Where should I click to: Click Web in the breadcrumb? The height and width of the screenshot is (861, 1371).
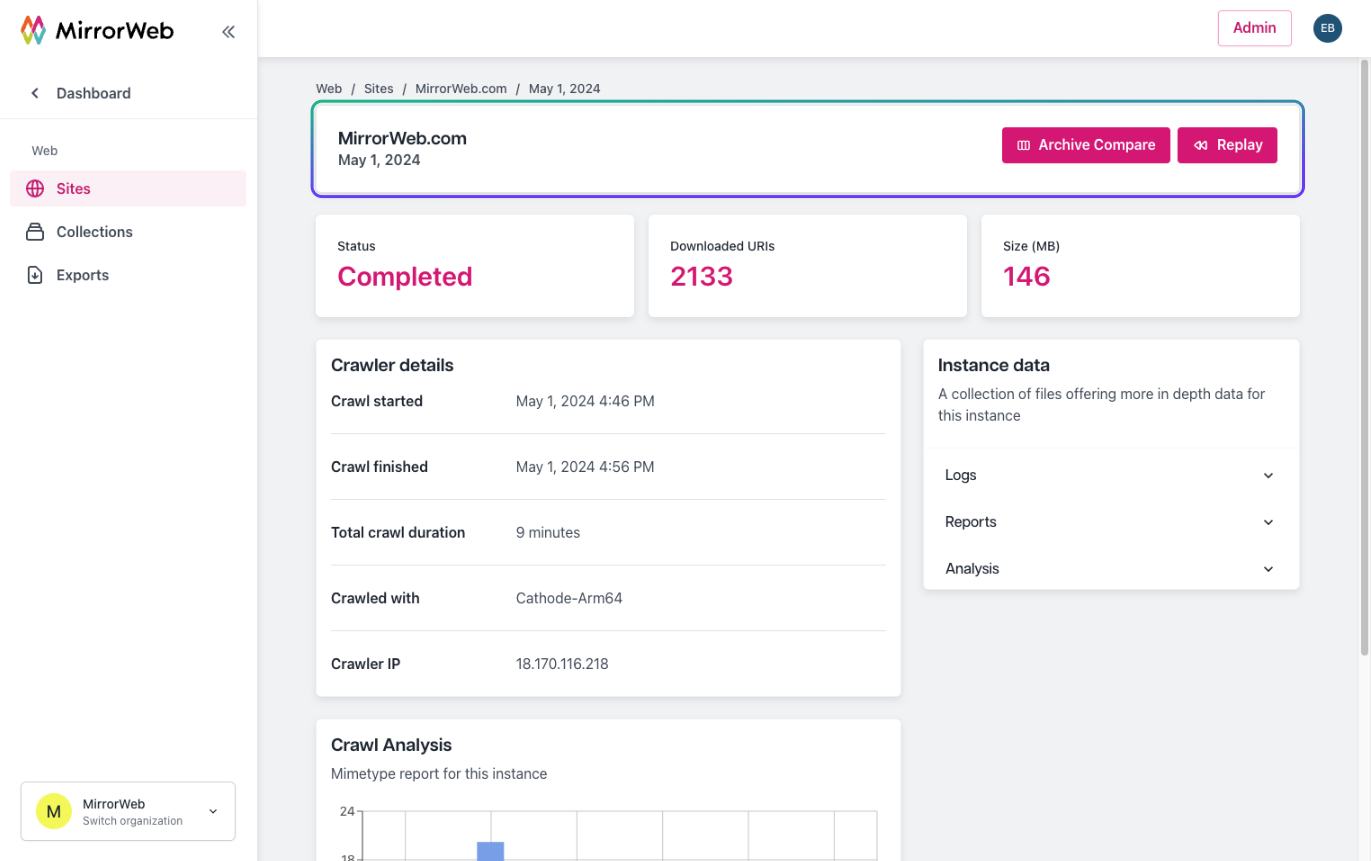tap(329, 88)
